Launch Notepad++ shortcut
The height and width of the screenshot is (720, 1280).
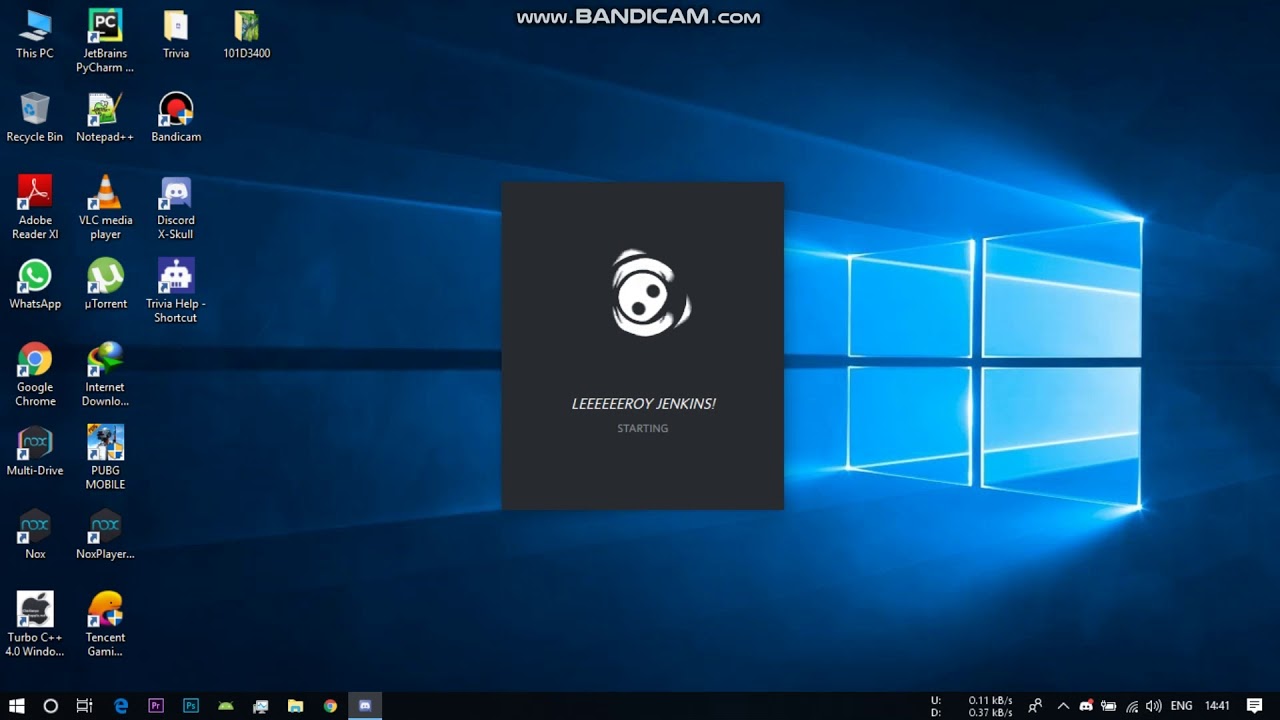(x=105, y=117)
